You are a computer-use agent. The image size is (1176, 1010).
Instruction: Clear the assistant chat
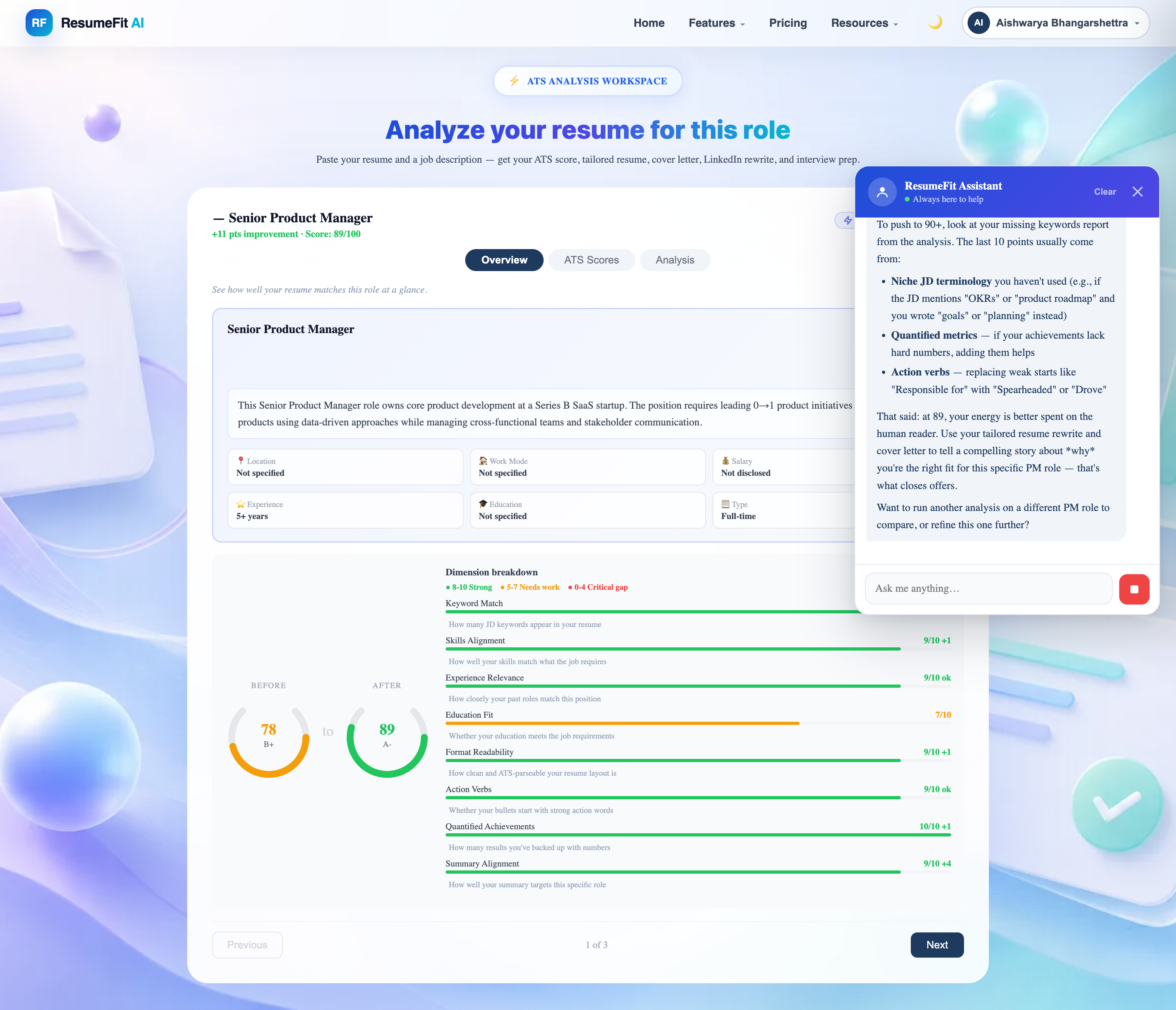tap(1104, 192)
